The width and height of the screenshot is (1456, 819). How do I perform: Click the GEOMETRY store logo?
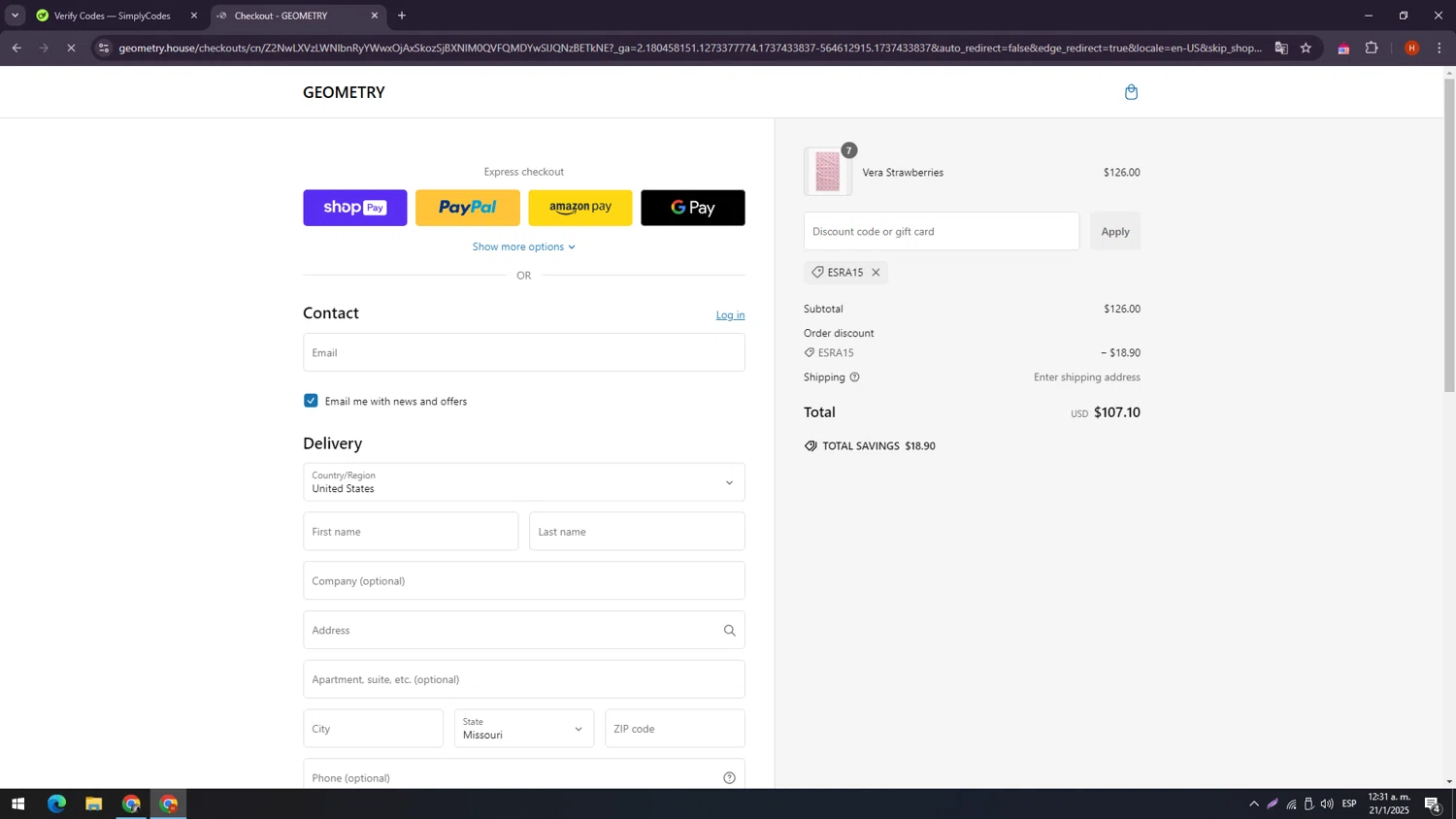tap(344, 92)
